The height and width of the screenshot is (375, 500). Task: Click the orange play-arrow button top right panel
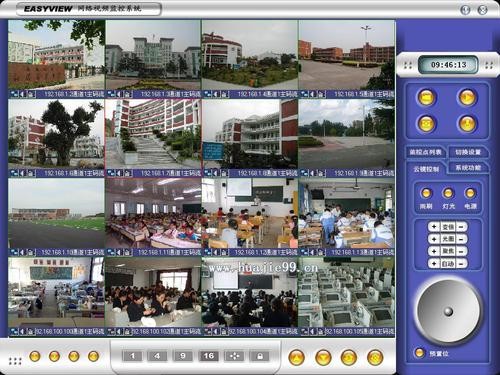467,98
